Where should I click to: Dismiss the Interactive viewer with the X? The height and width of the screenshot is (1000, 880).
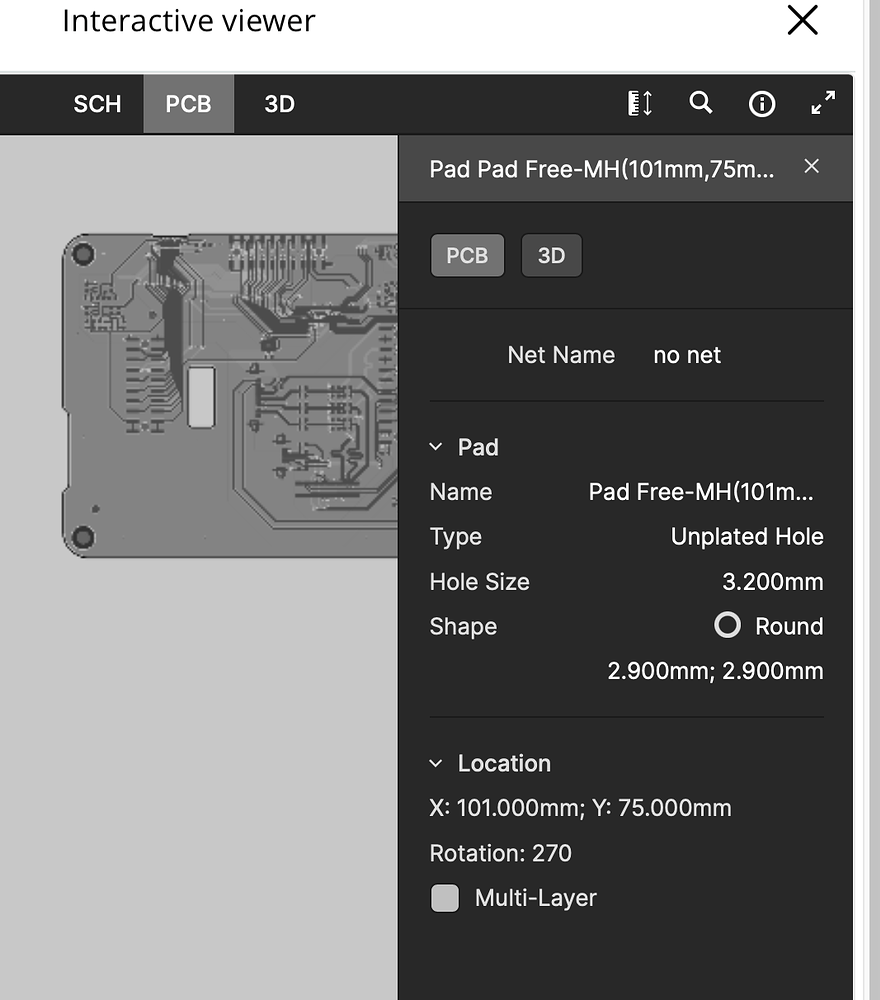[802, 20]
